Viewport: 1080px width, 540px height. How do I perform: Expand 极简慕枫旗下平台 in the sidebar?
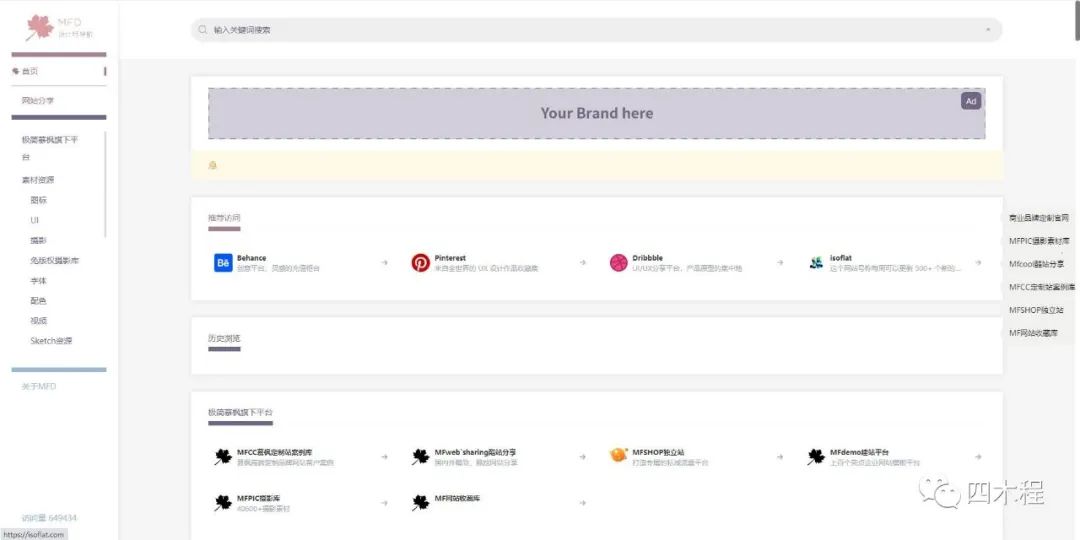tap(50, 140)
